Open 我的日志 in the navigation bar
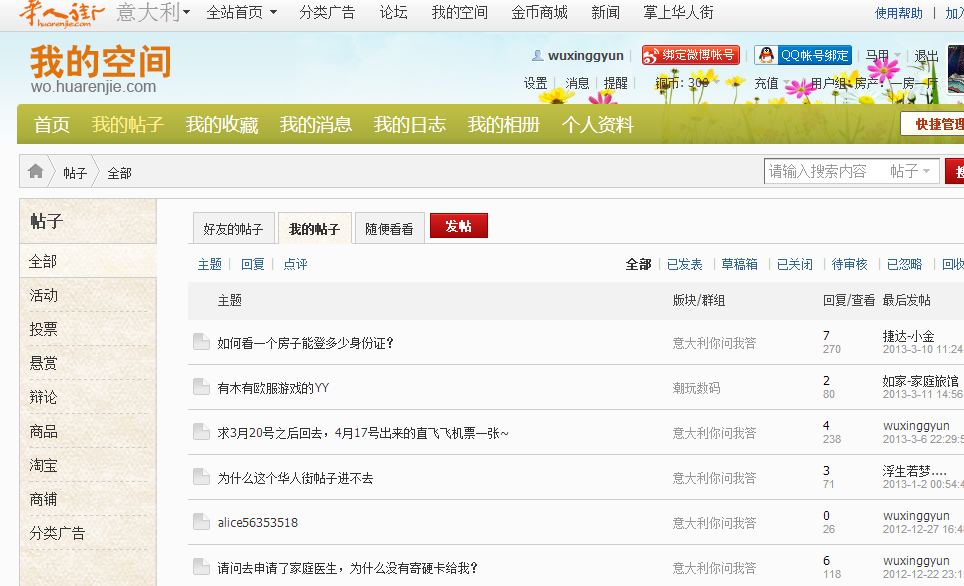Image resolution: width=964 pixels, height=586 pixels. (409, 124)
